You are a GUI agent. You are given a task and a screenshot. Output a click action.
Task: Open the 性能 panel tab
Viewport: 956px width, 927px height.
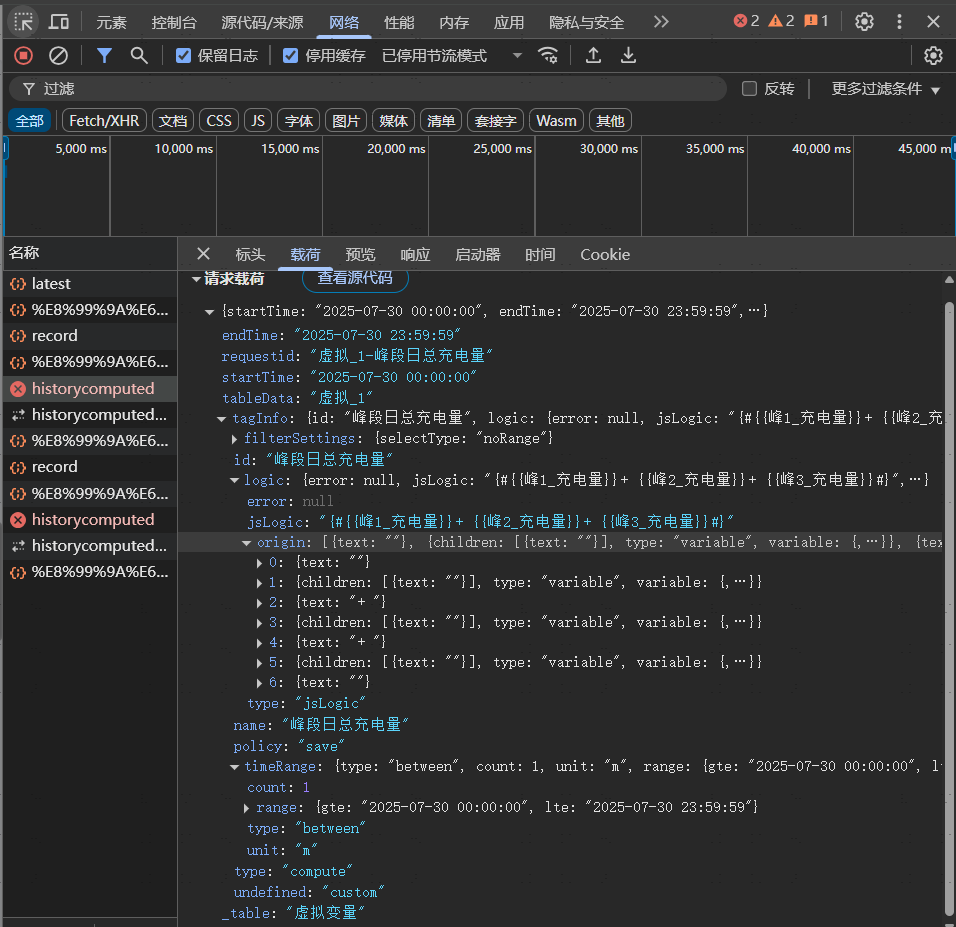[x=399, y=23]
